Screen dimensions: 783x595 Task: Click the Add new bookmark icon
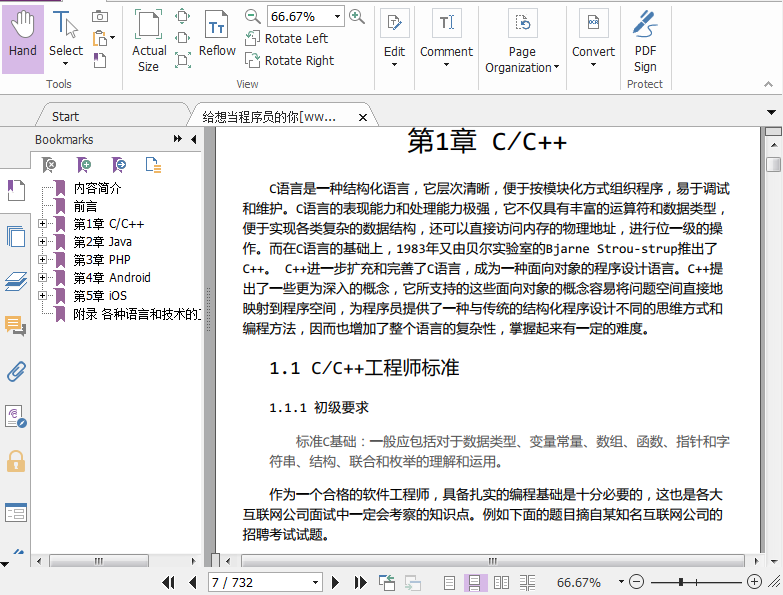click(x=84, y=165)
